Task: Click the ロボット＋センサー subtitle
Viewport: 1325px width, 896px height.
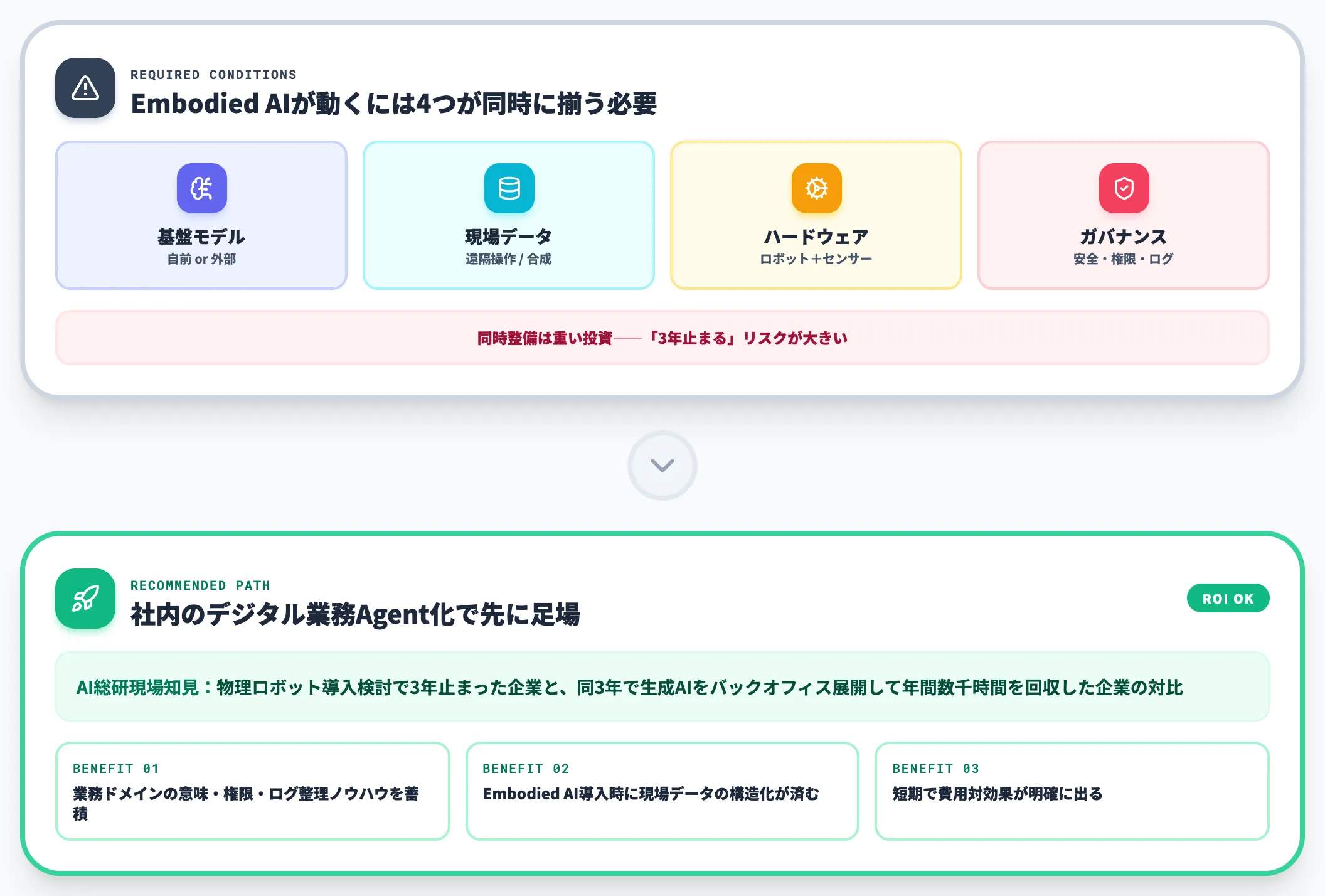Action: click(816, 259)
